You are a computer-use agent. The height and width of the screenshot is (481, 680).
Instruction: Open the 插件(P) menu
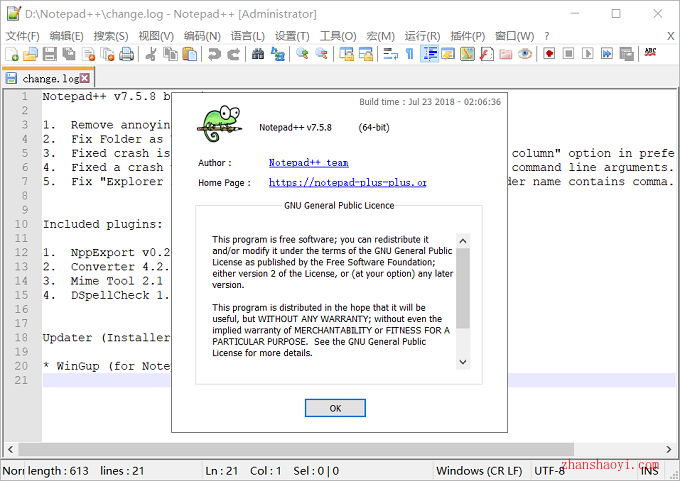468,36
